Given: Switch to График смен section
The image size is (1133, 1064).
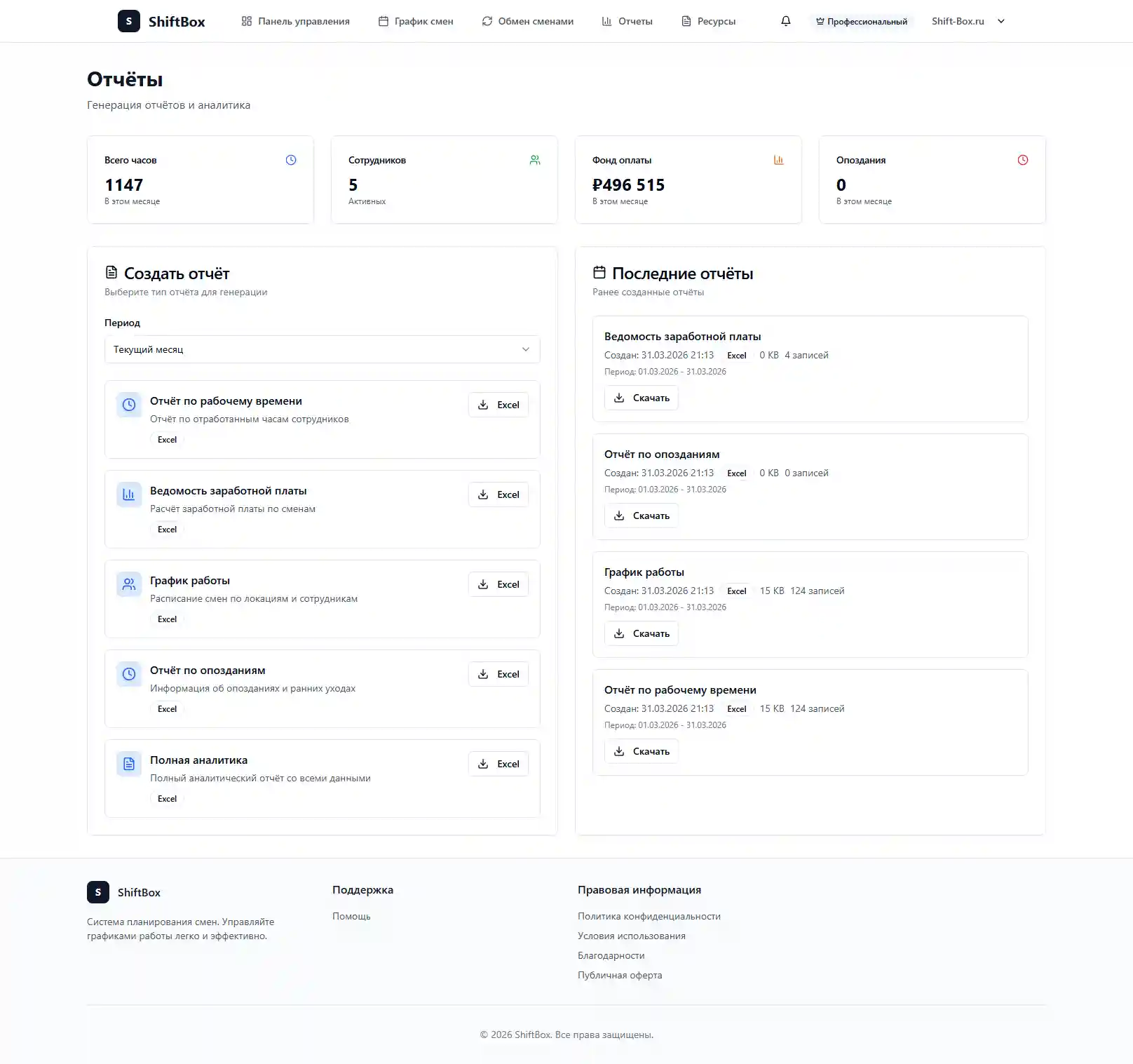Looking at the screenshot, I should click(x=416, y=21).
